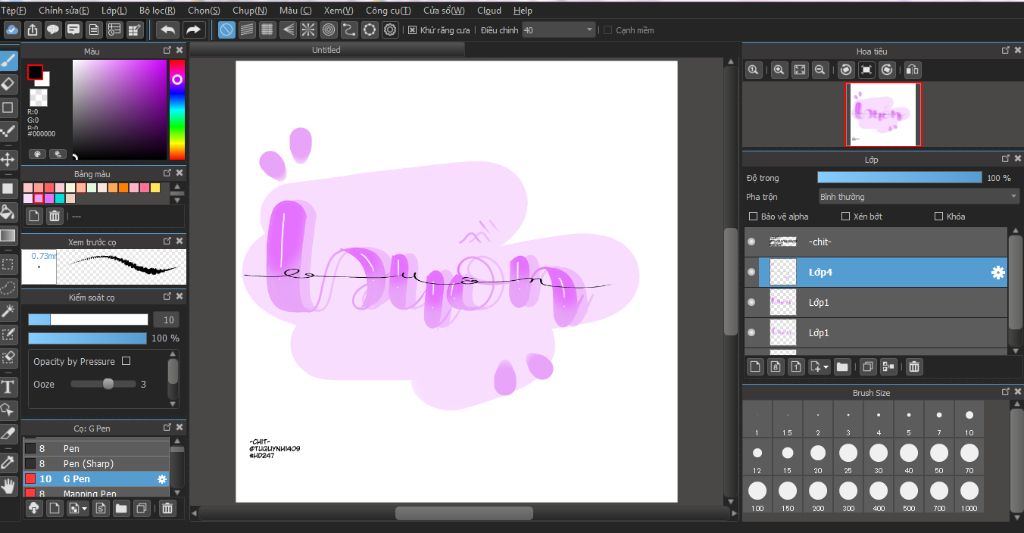This screenshot has height=533, width=1024.
Task: Open the Tệp menu
Action: [13, 10]
